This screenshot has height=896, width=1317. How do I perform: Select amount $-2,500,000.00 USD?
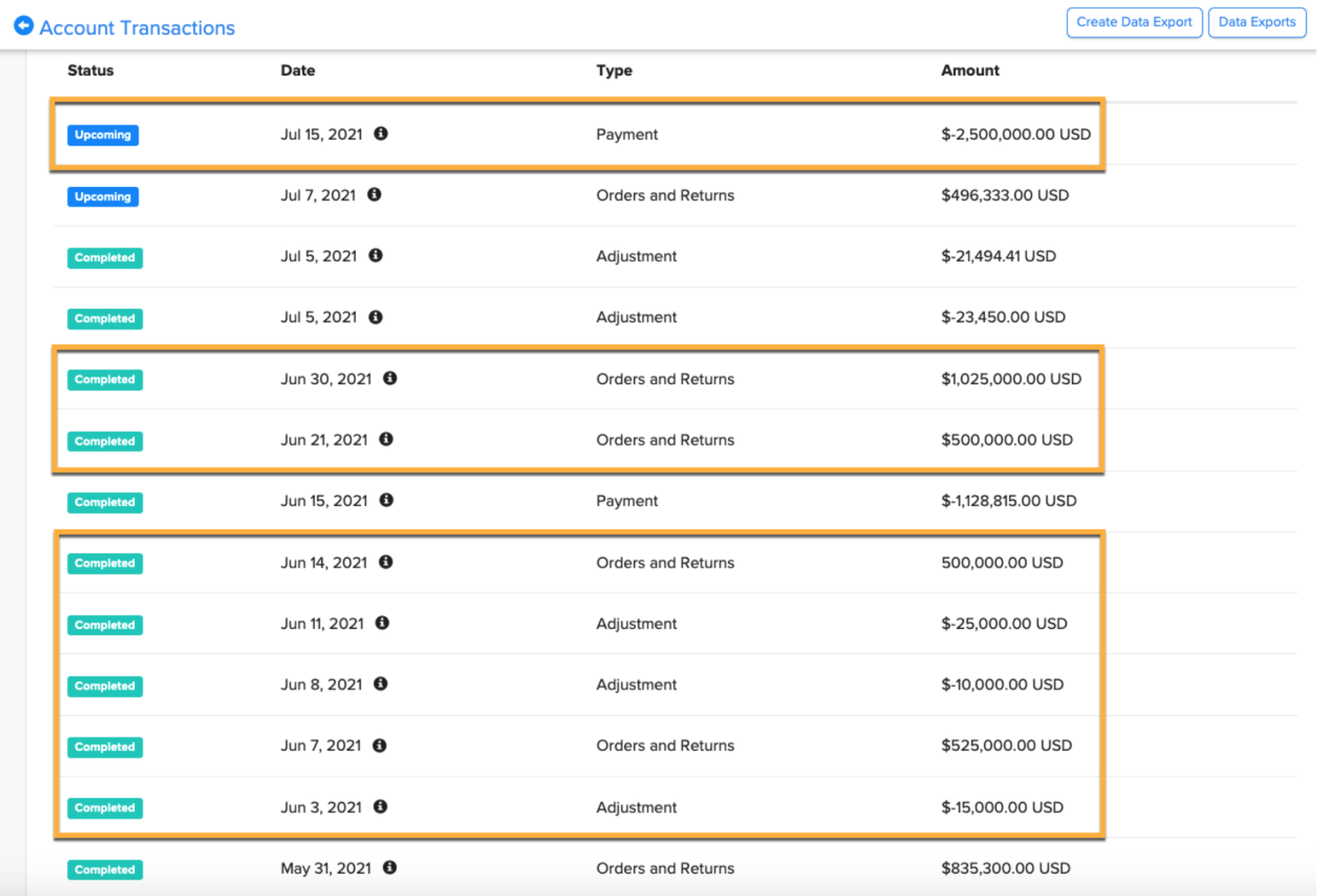pos(1015,134)
